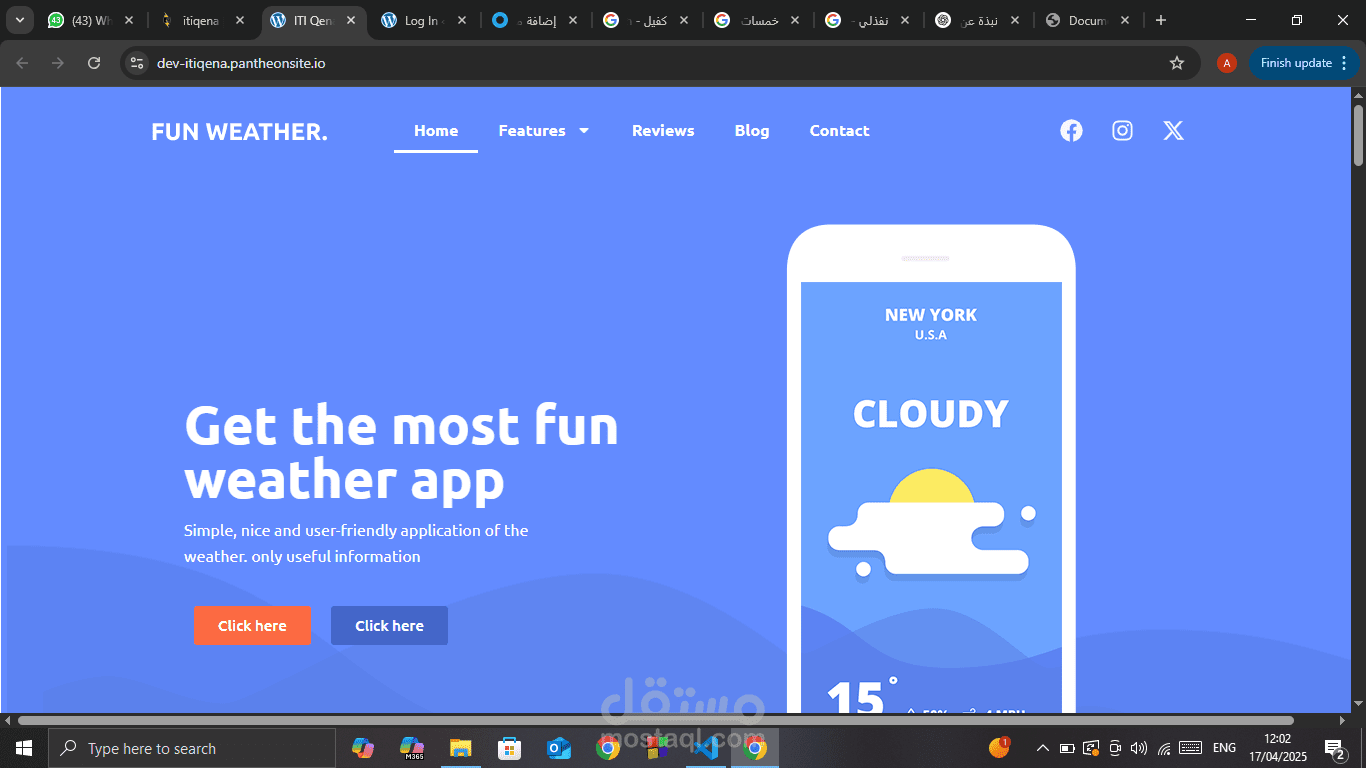Navigate to Reviews in the site menu

click(663, 131)
